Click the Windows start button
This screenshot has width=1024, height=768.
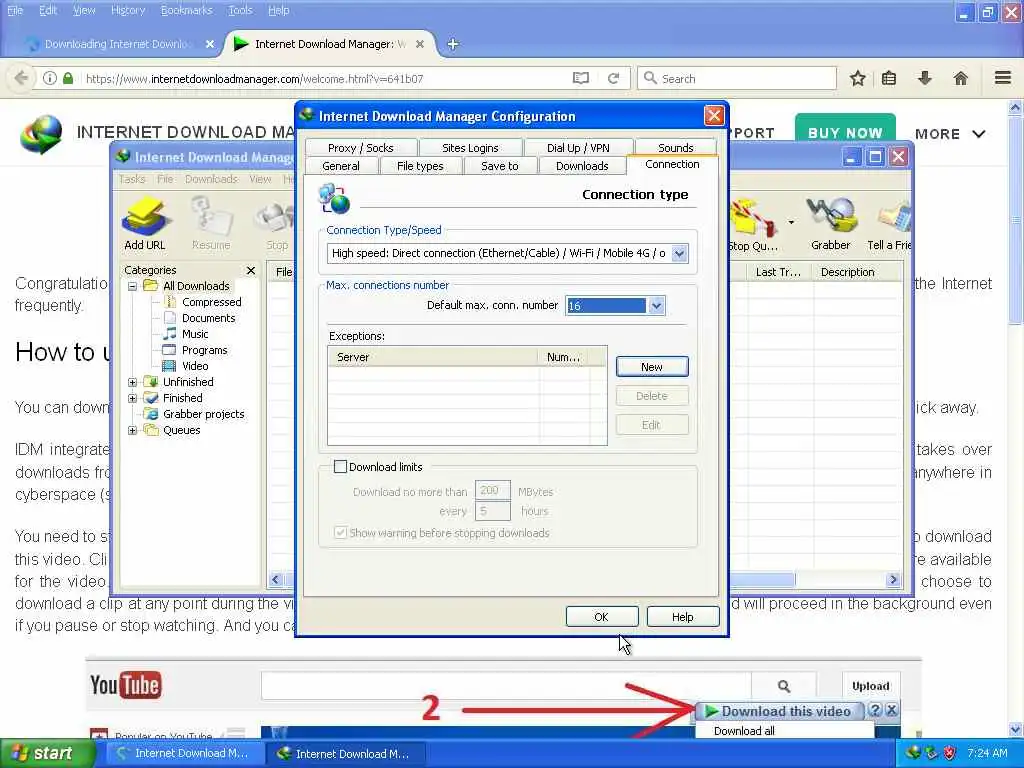pyautogui.click(x=46, y=753)
